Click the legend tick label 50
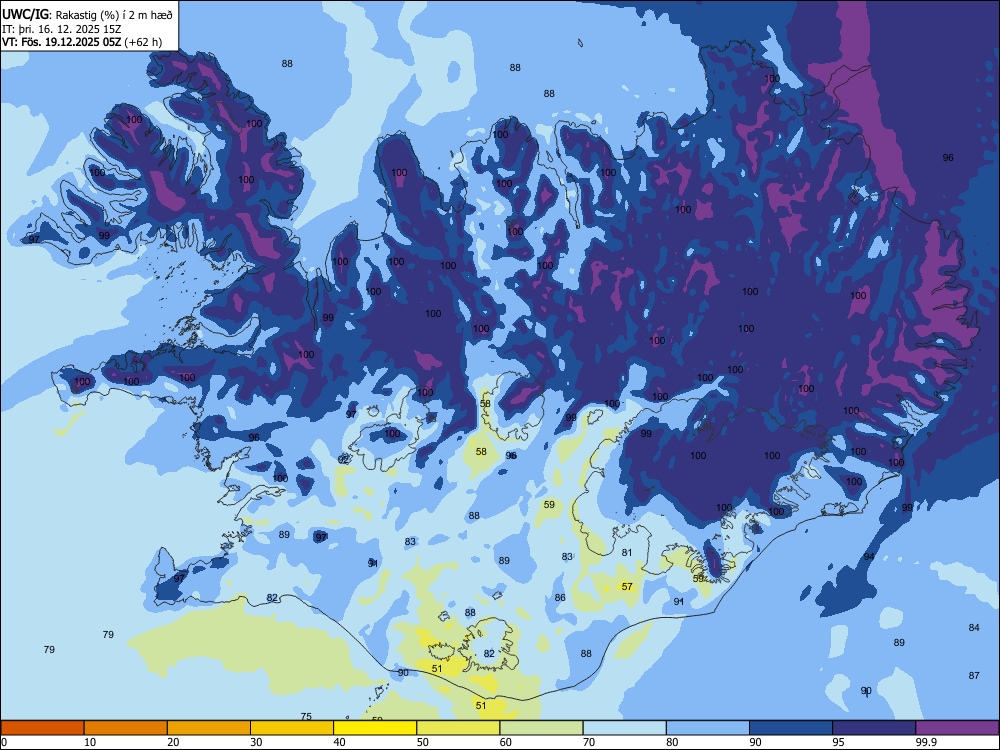 [423, 742]
